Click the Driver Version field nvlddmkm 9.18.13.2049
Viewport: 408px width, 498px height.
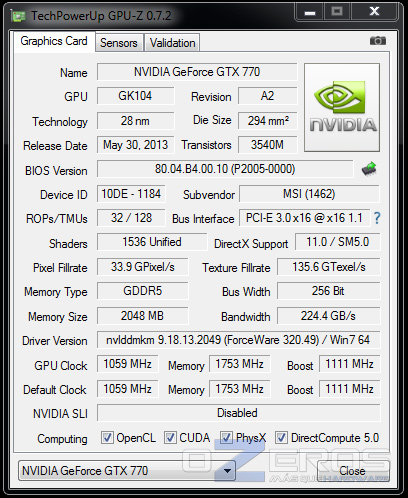[238, 340]
